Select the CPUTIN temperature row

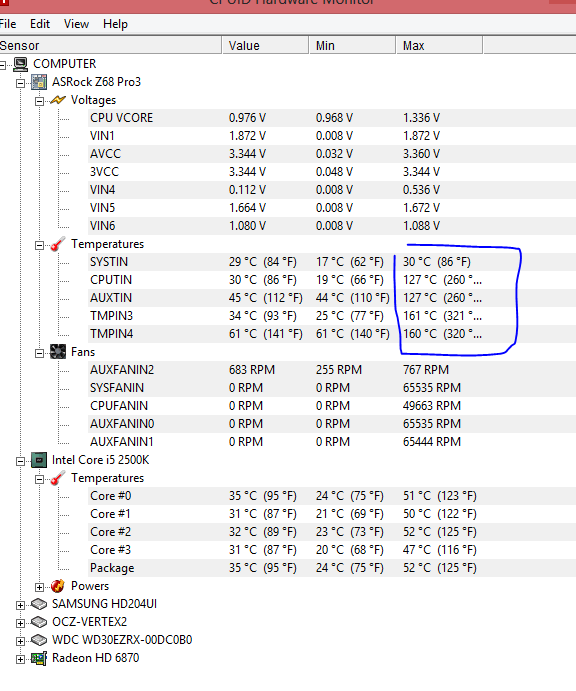pos(332,280)
